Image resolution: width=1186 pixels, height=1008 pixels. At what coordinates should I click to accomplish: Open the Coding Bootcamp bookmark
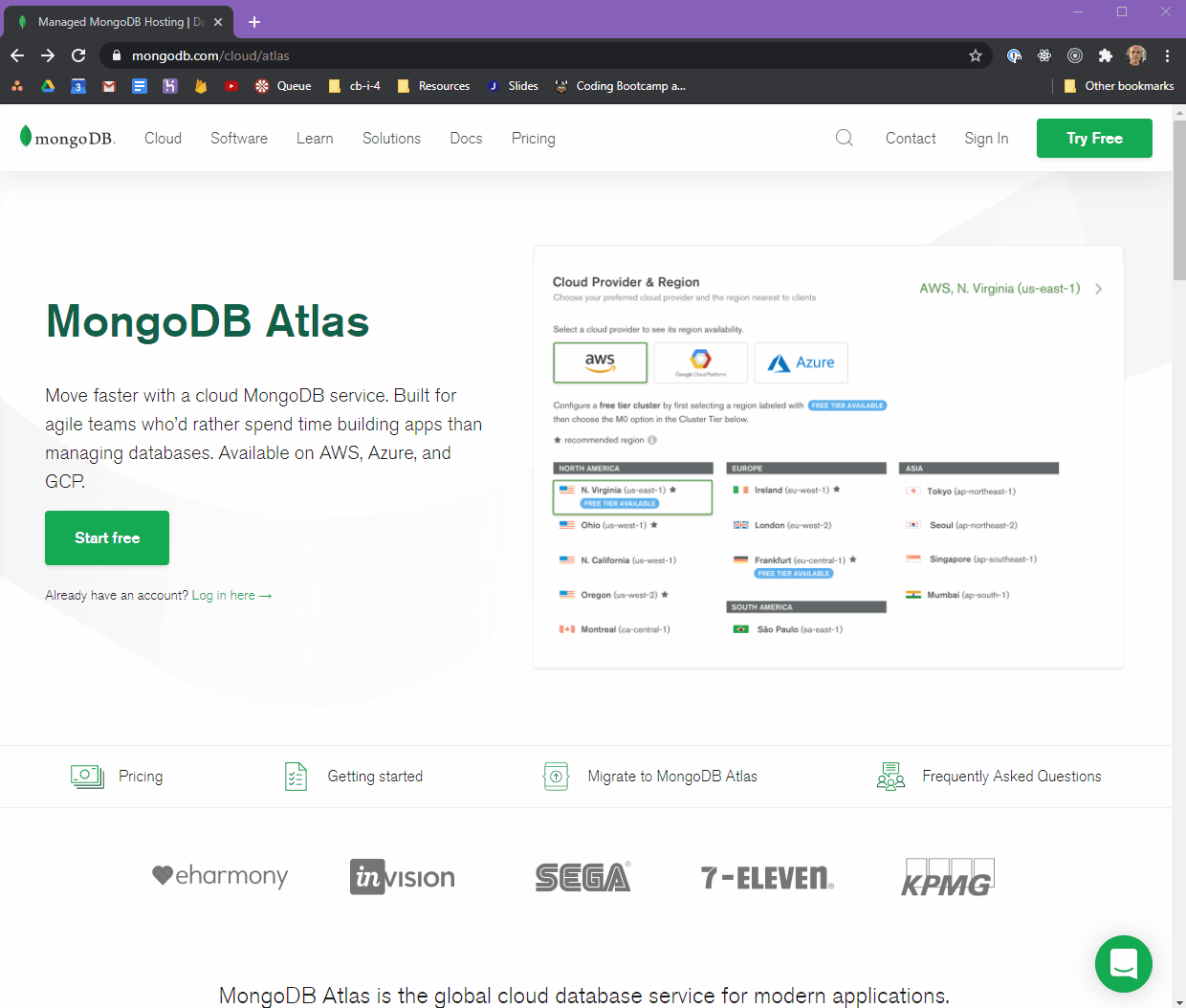tap(620, 86)
